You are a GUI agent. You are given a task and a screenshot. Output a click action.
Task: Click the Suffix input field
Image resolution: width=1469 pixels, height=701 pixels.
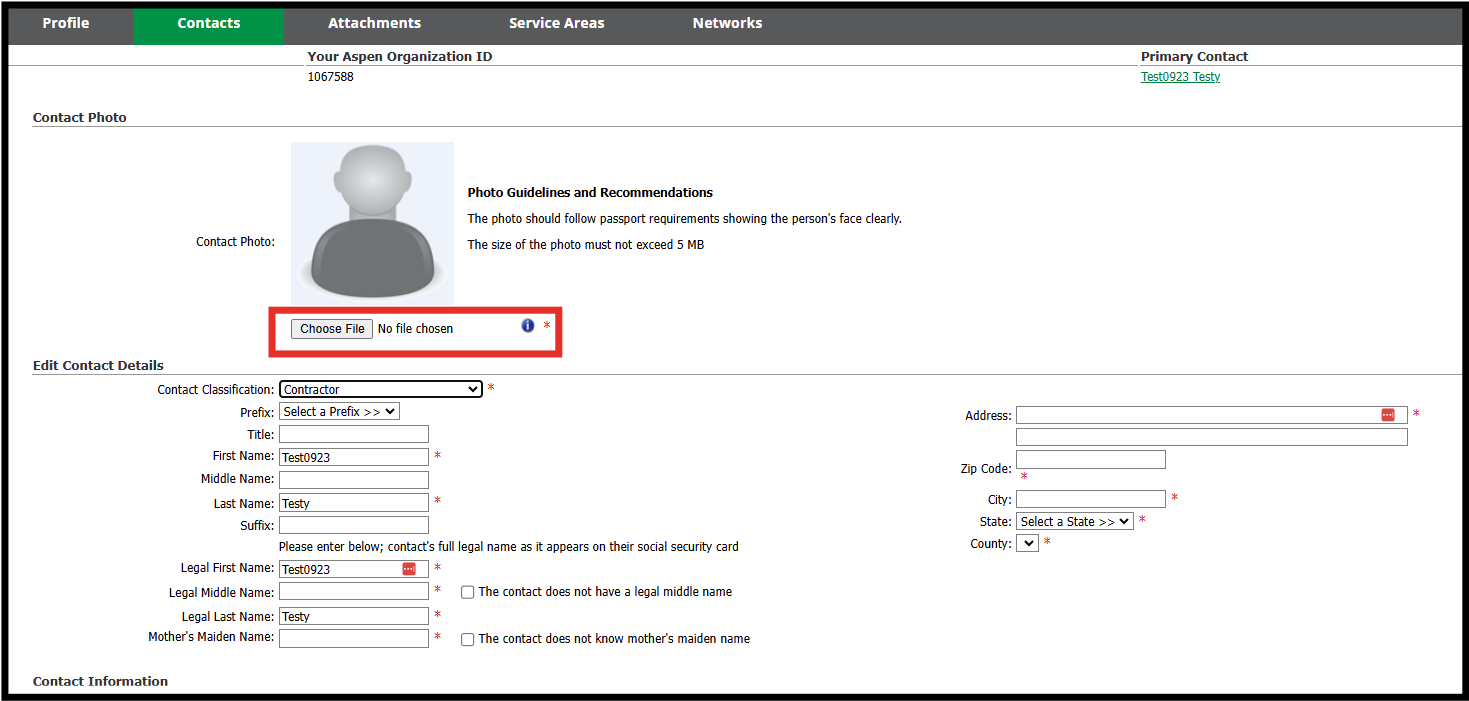click(x=354, y=525)
